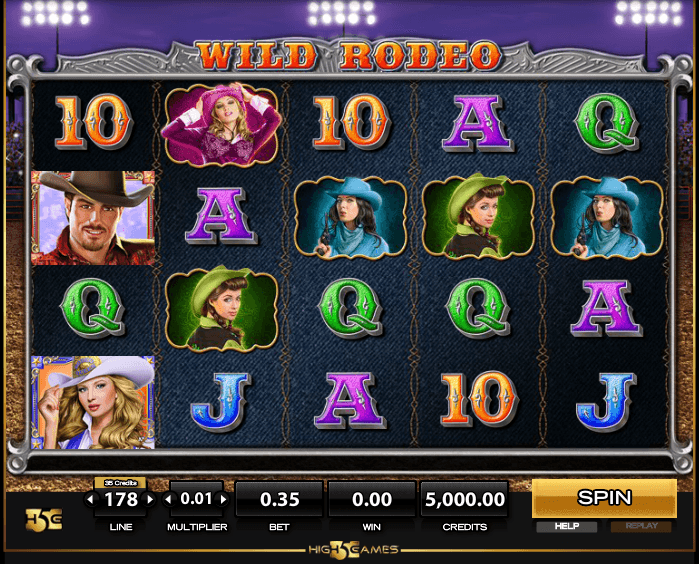Open the HELP screen

click(x=567, y=527)
